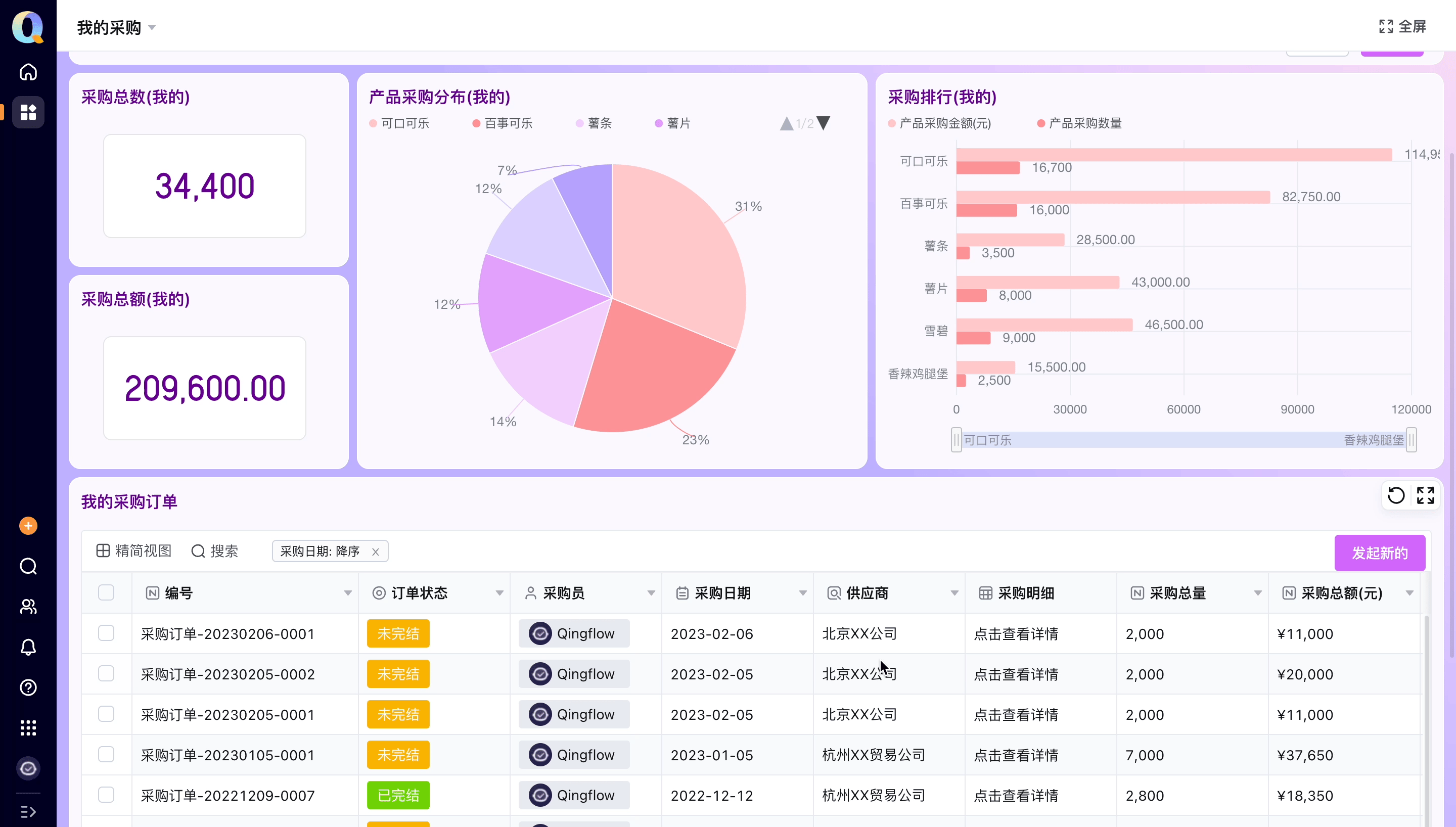Open 编号 column dropdown arrow
Screen dimensions: 1456x827
coord(347,593)
